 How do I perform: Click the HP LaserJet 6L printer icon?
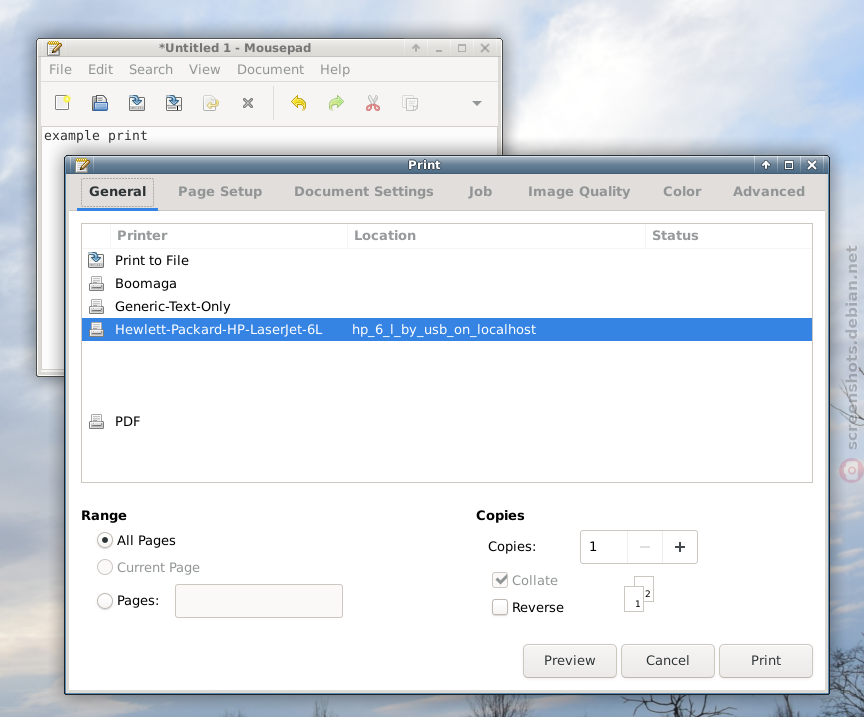(96, 330)
